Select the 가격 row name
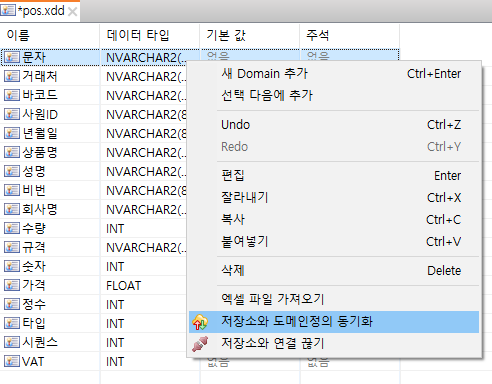Viewport: 492px width, 384px height. [34, 285]
